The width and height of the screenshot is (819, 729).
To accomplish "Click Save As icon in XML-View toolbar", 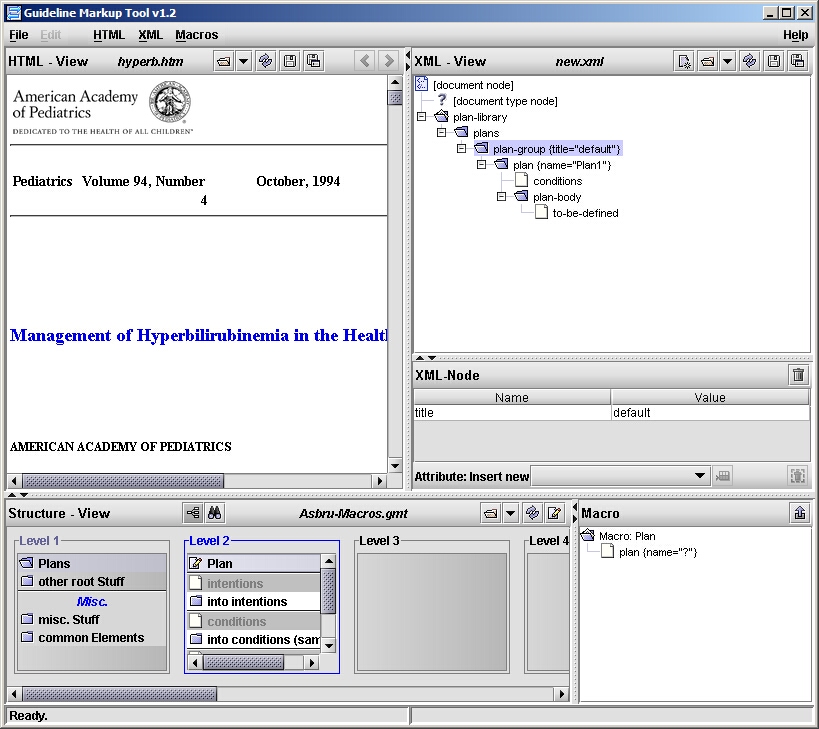I will 798,61.
